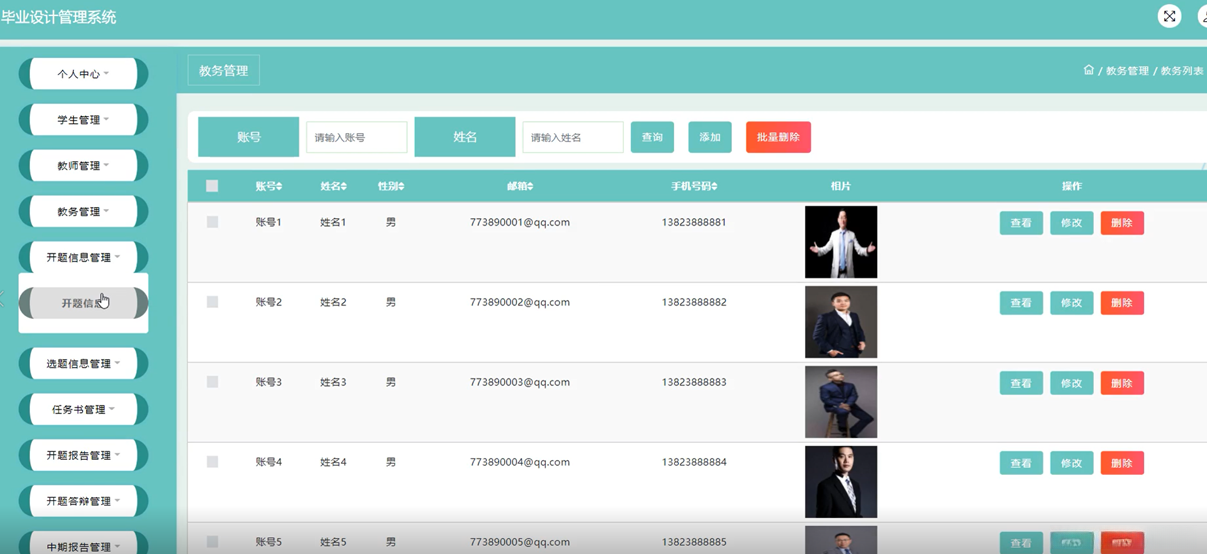
Task: Select the checkbox for row 账号2
Action: point(212,302)
